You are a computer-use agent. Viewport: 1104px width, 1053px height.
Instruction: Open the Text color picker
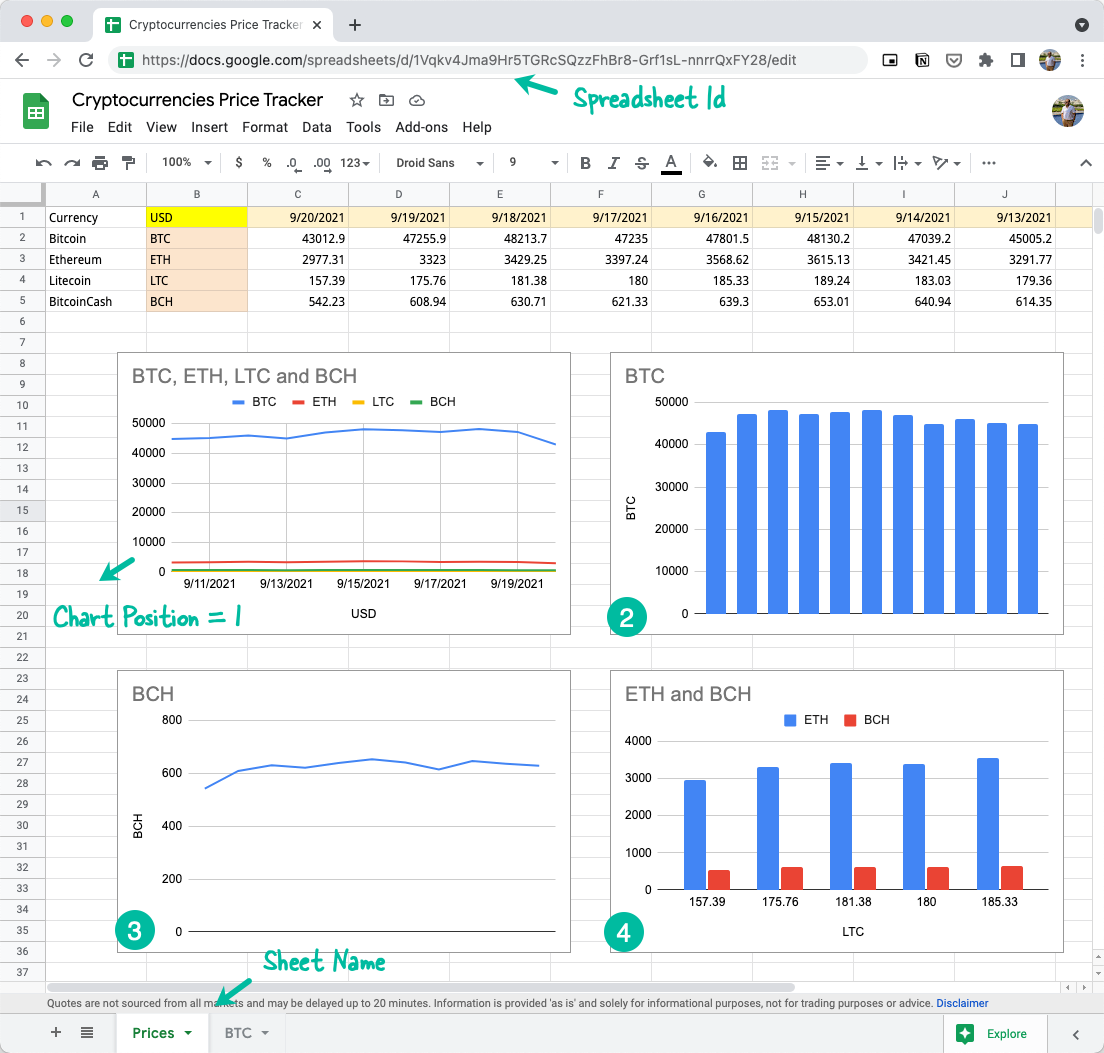tap(670, 162)
